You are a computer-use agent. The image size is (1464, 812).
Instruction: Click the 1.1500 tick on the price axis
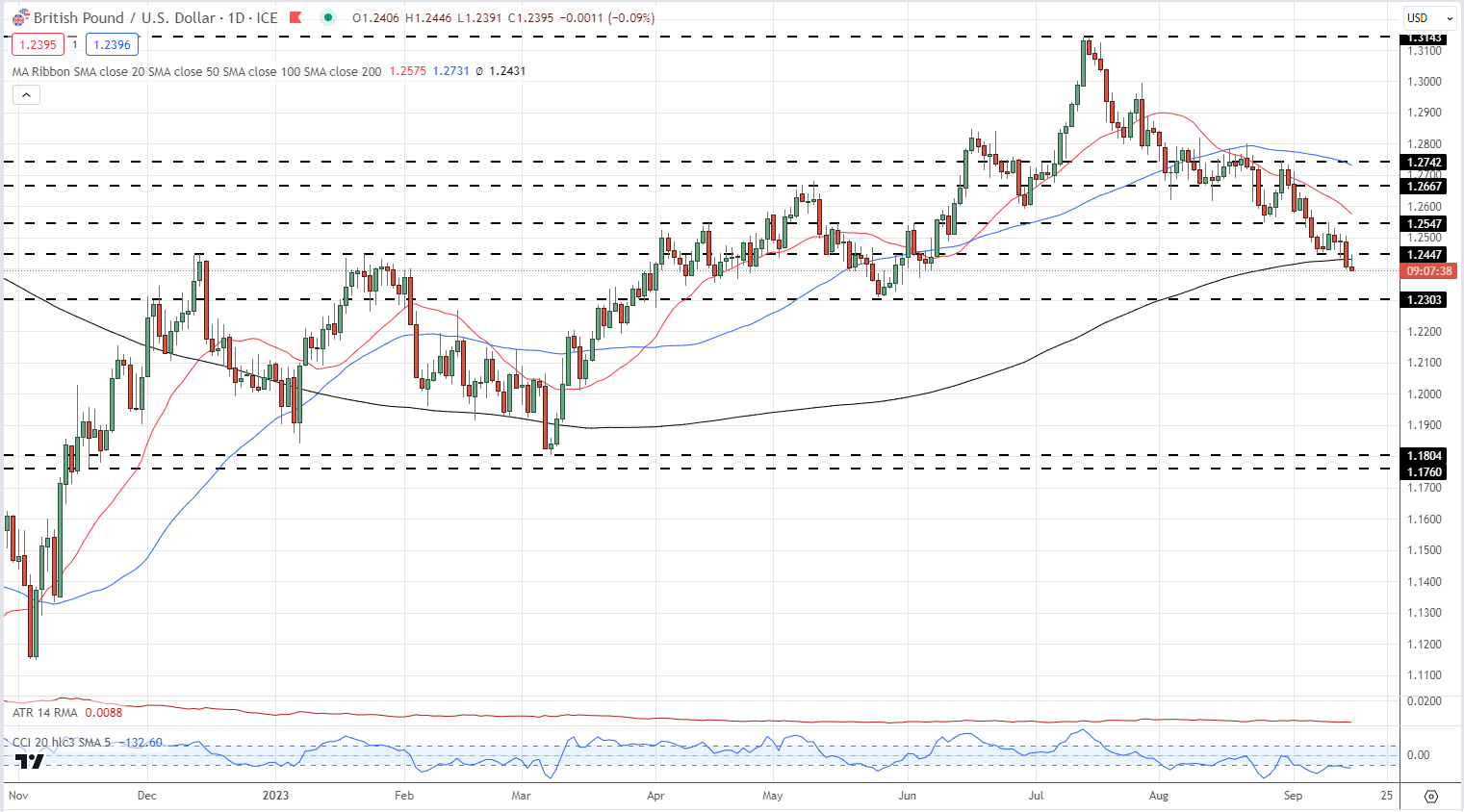click(x=1425, y=550)
